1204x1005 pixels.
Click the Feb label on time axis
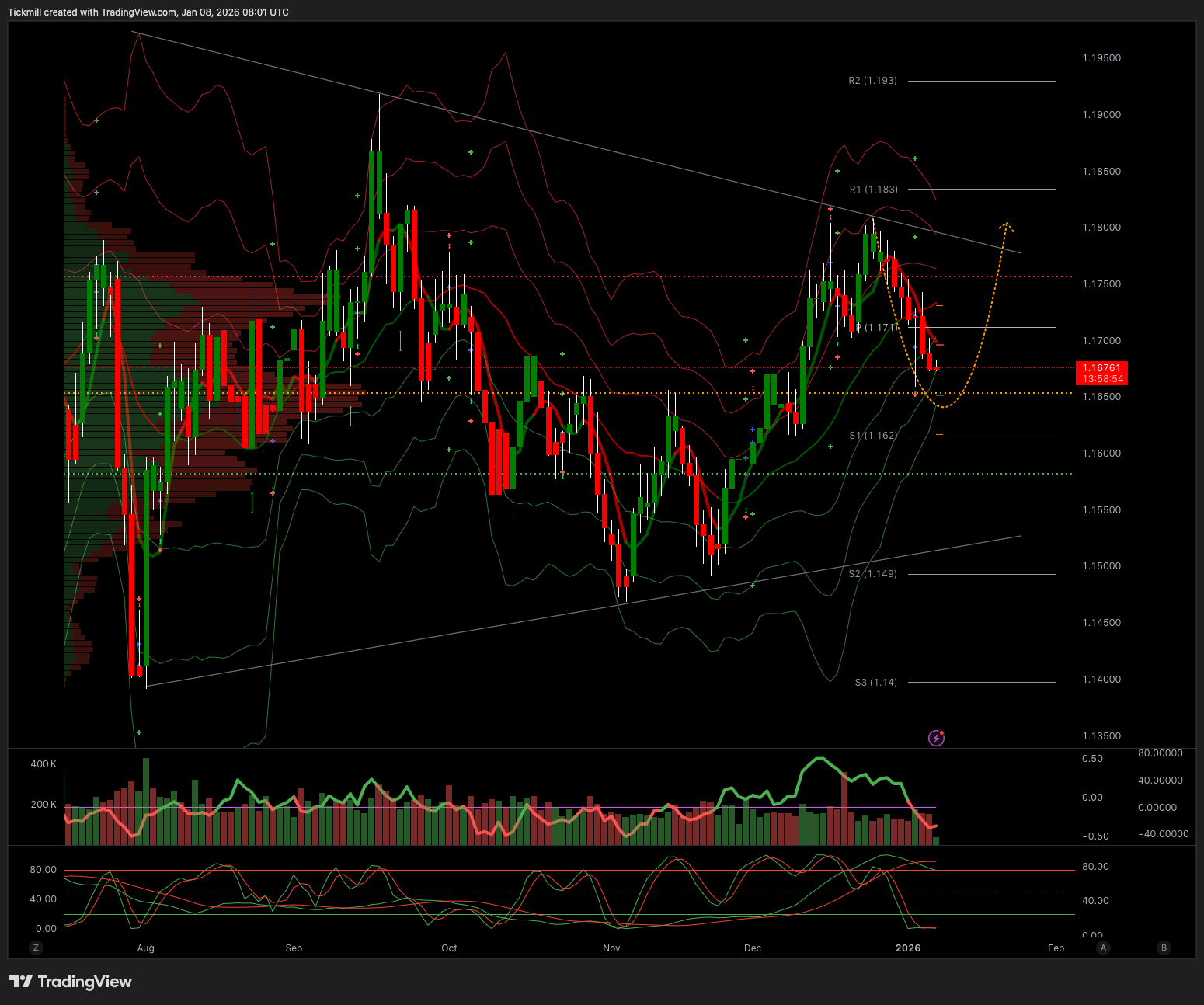pyautogui.click(x=1056, y=948)
